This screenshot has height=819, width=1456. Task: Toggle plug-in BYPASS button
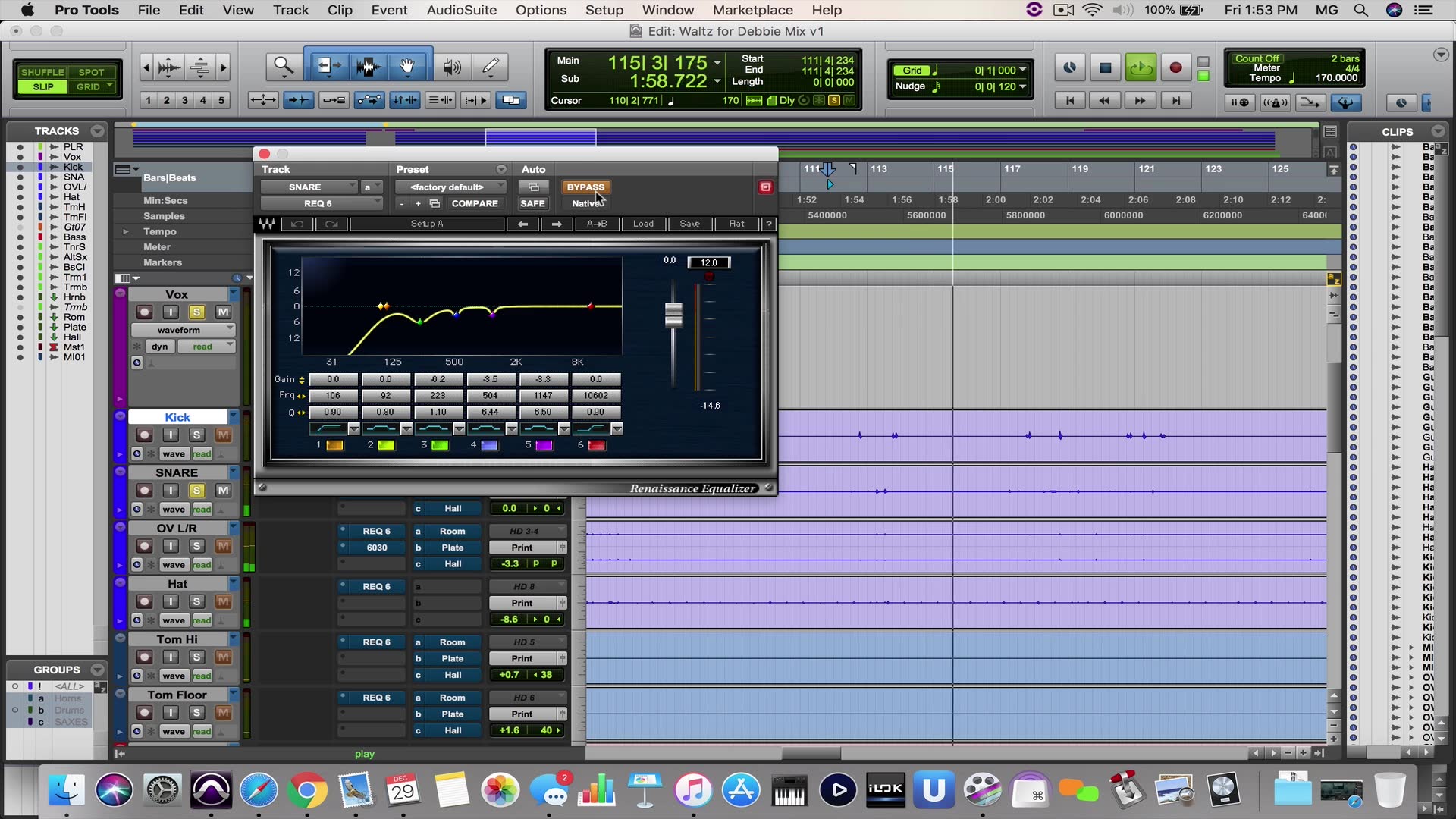click(585, 187)
